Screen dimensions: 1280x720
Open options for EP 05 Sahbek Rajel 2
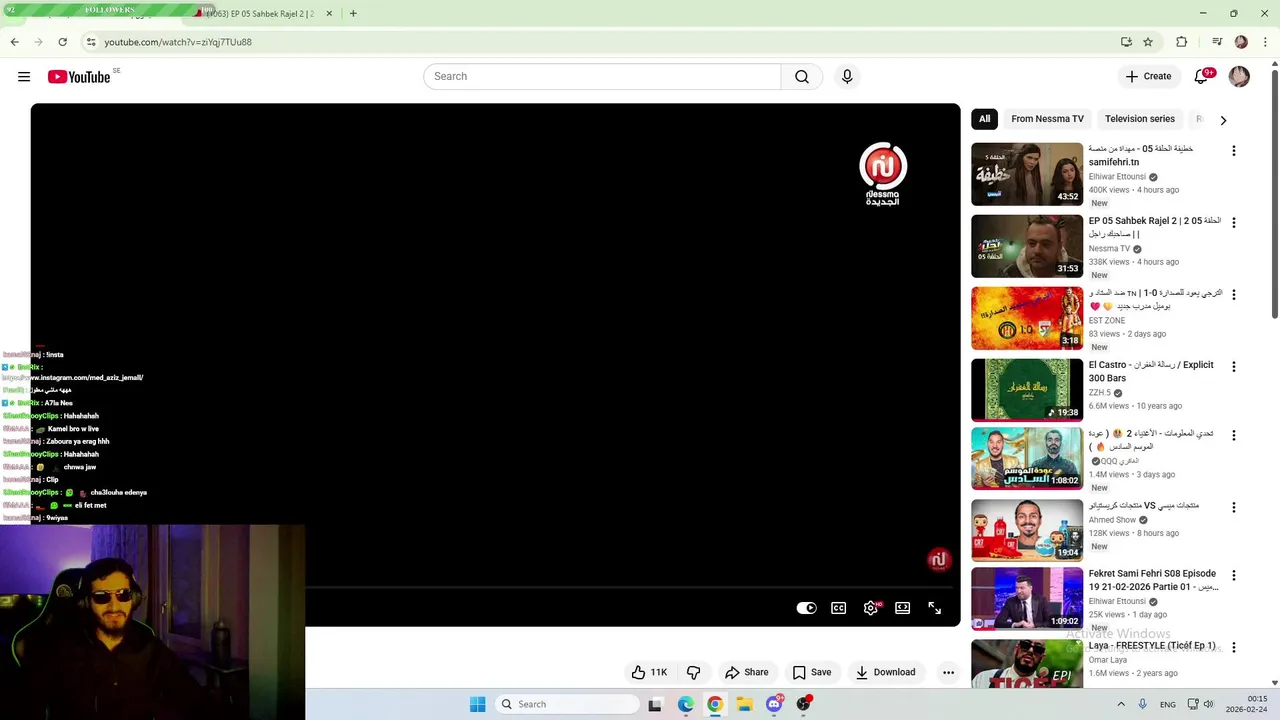tap(1234, 223)
